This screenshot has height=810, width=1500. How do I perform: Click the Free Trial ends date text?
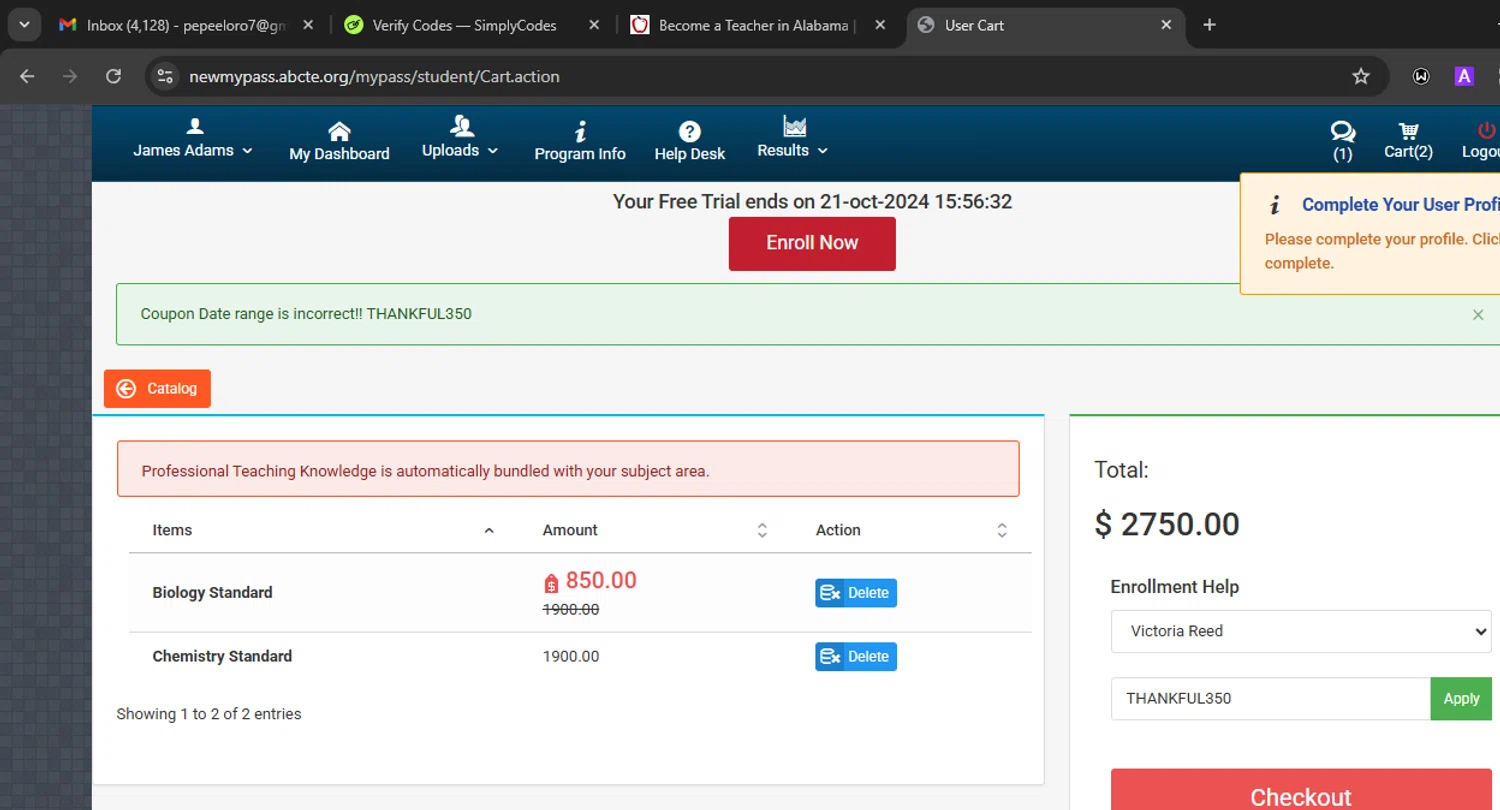[x=812, y=201]
